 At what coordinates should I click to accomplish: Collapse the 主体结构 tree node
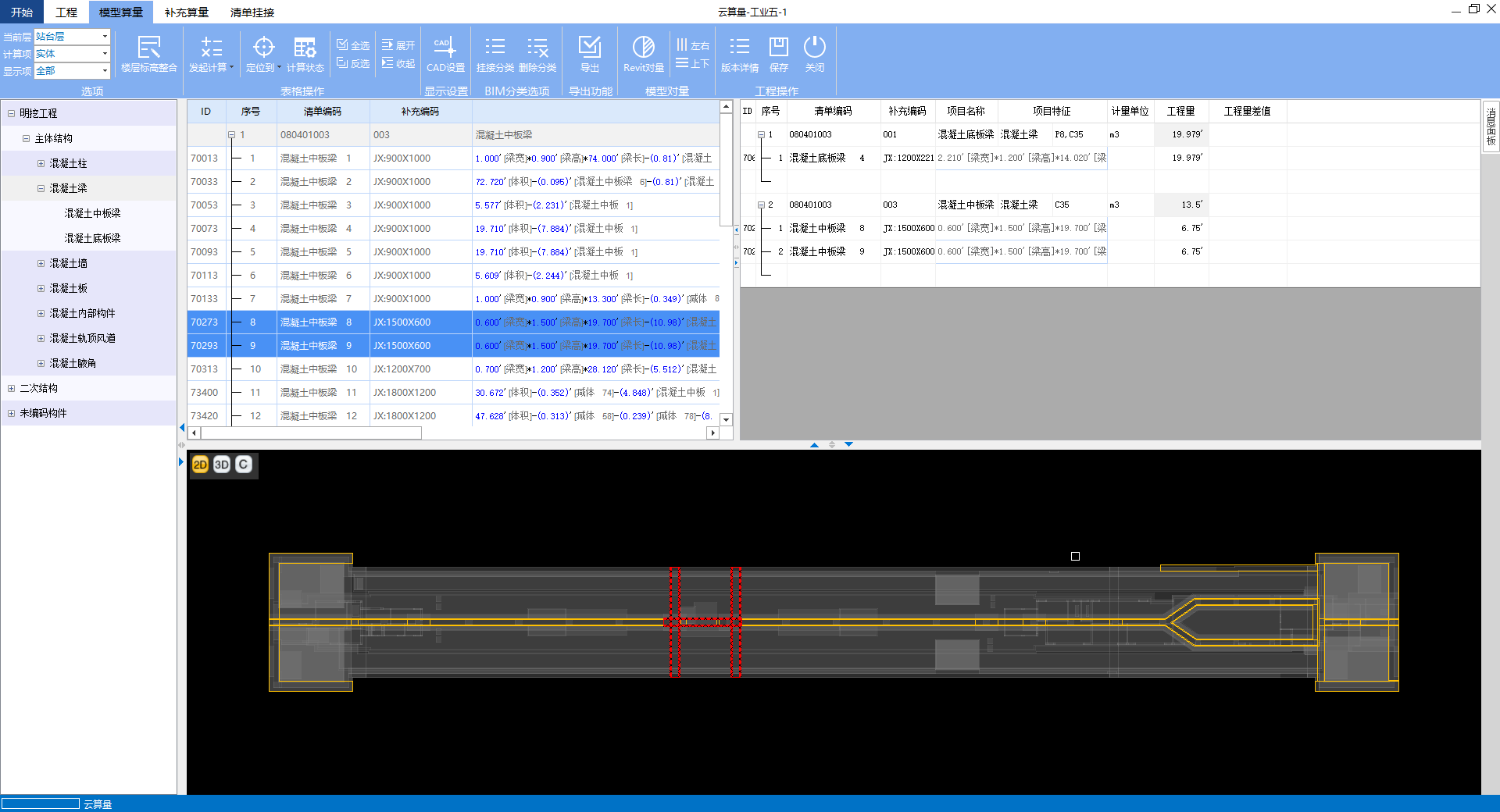pyautogui.click(x=26, y=138)
